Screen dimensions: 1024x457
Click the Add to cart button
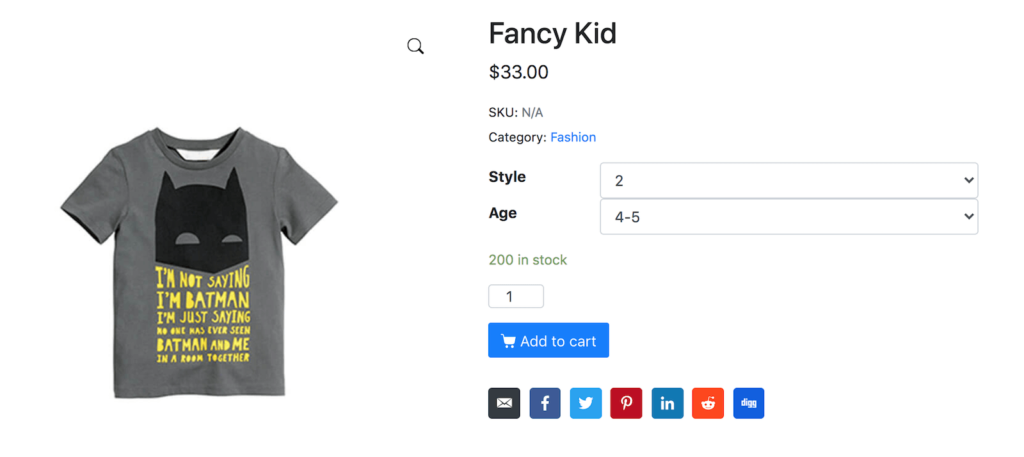(548, 341)
